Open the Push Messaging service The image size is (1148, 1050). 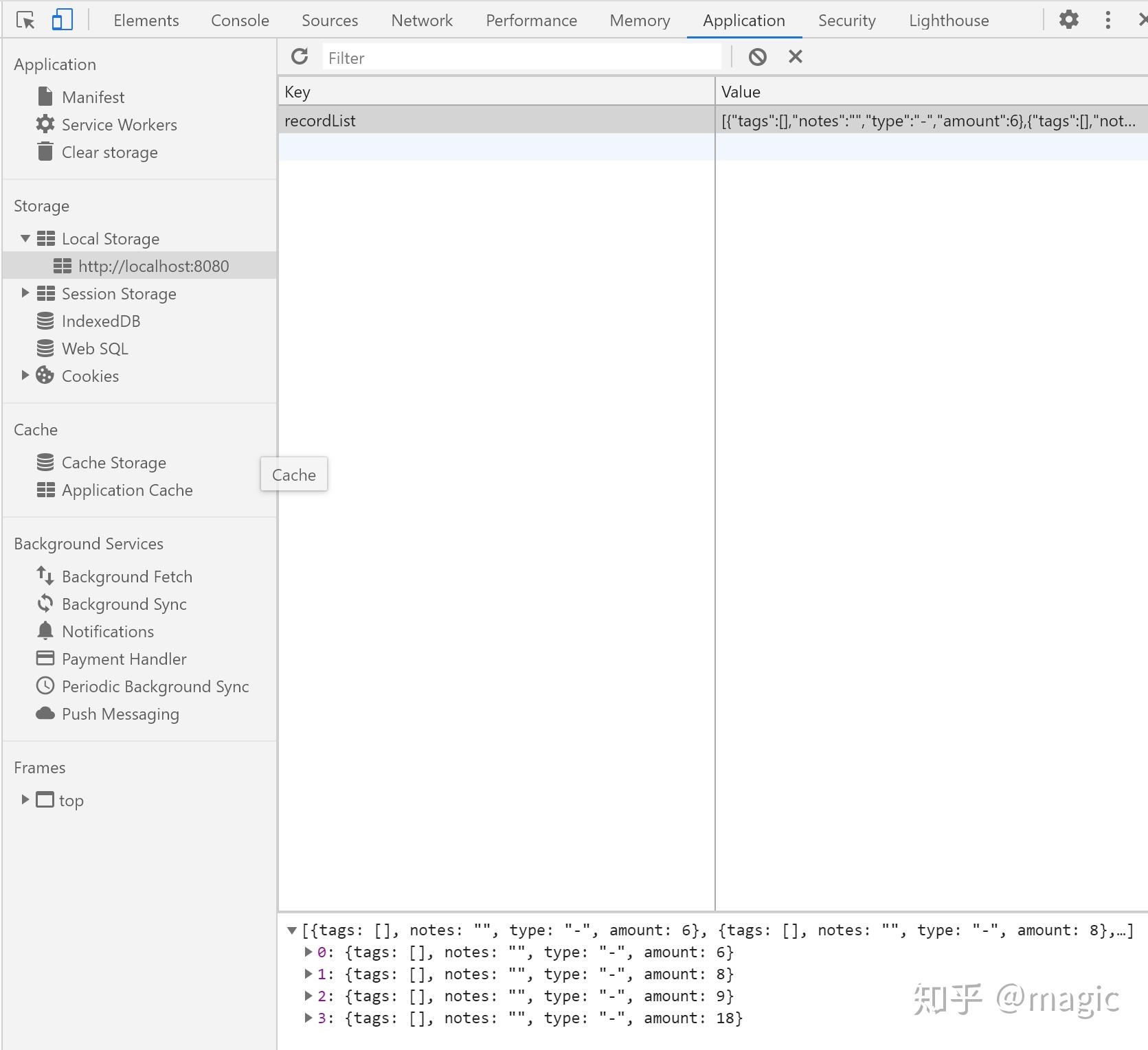coord(120,714)
